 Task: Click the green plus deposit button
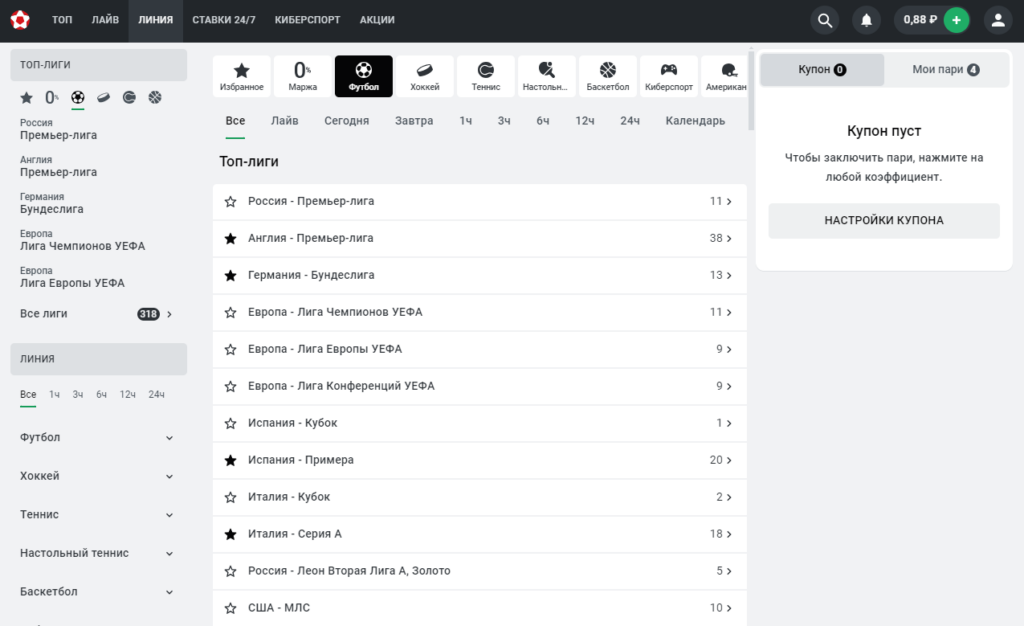coord(956,20)
